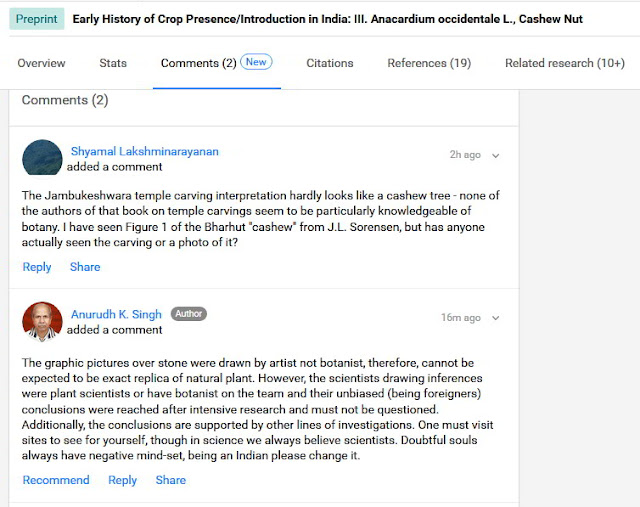Visit Shyamal Lakshminarayanan's profile name link
This screenshot has height=507, width=640.
pyautogui.click(x=145, y=151)
